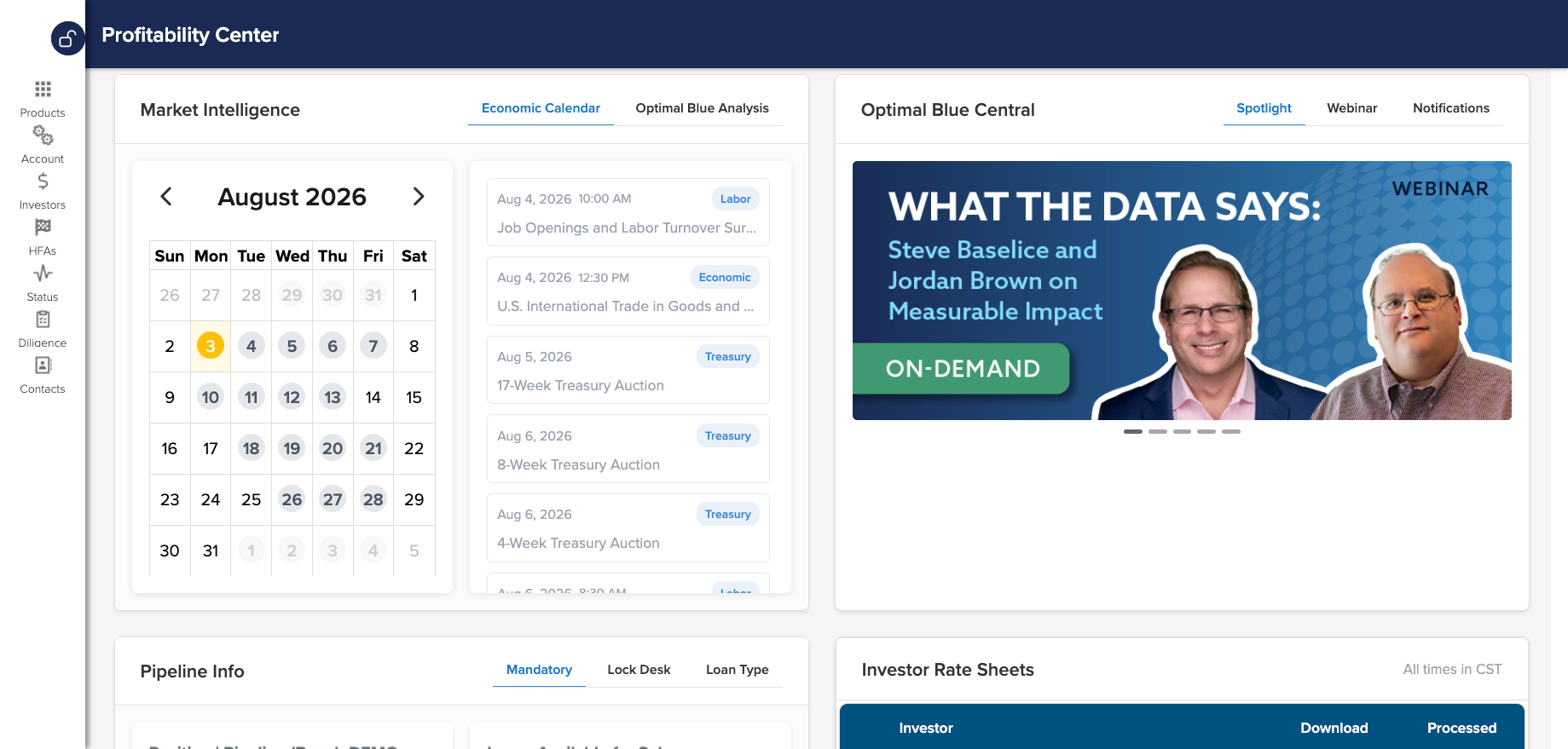This screenshot has width=1568, height=749.
Task: Go to previous month in calendar
Action: pyautogui.click(x=166, y=197)
